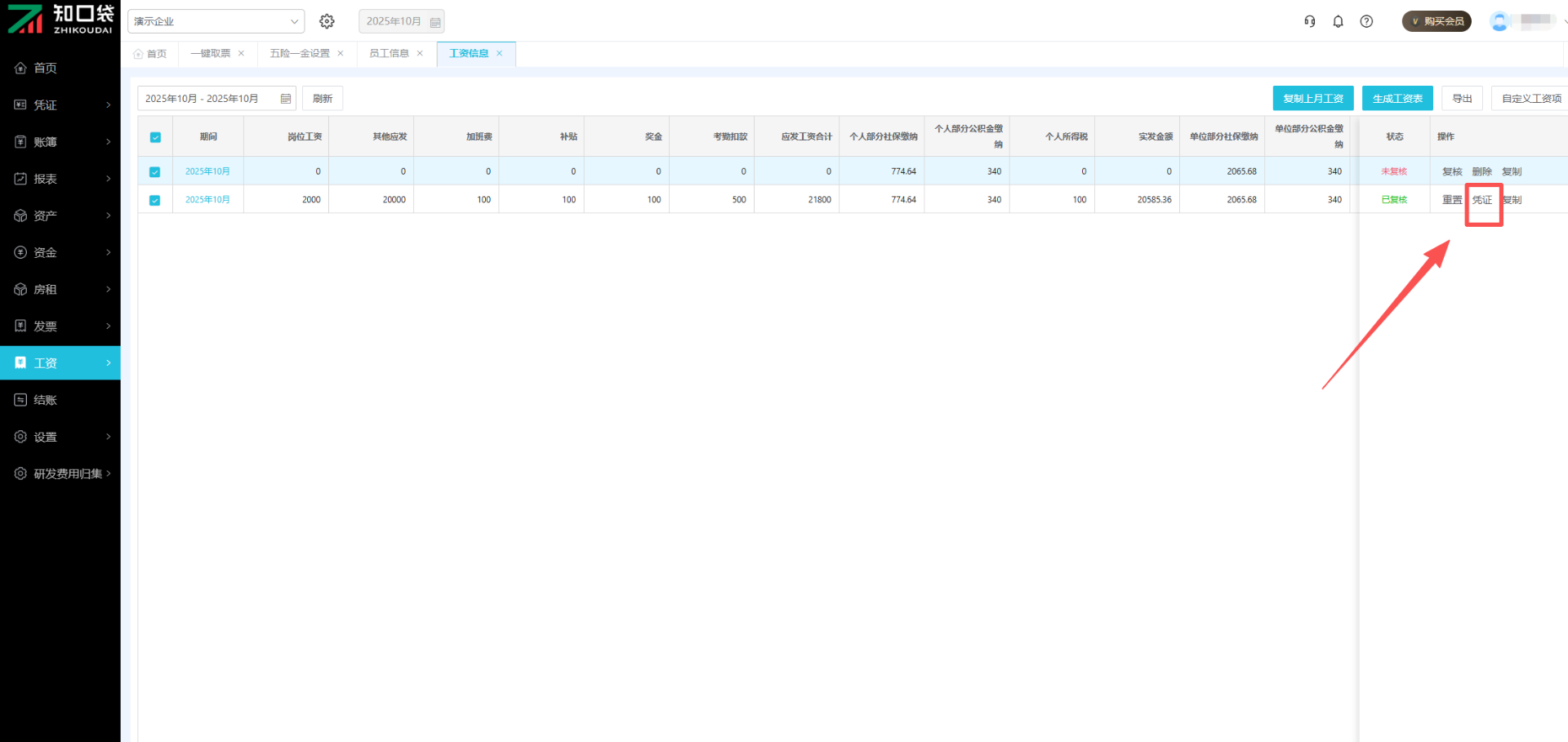The image size is (1568, 742).
Task: Uncheck the first row checkbox
Action: [x=155, y=171]
